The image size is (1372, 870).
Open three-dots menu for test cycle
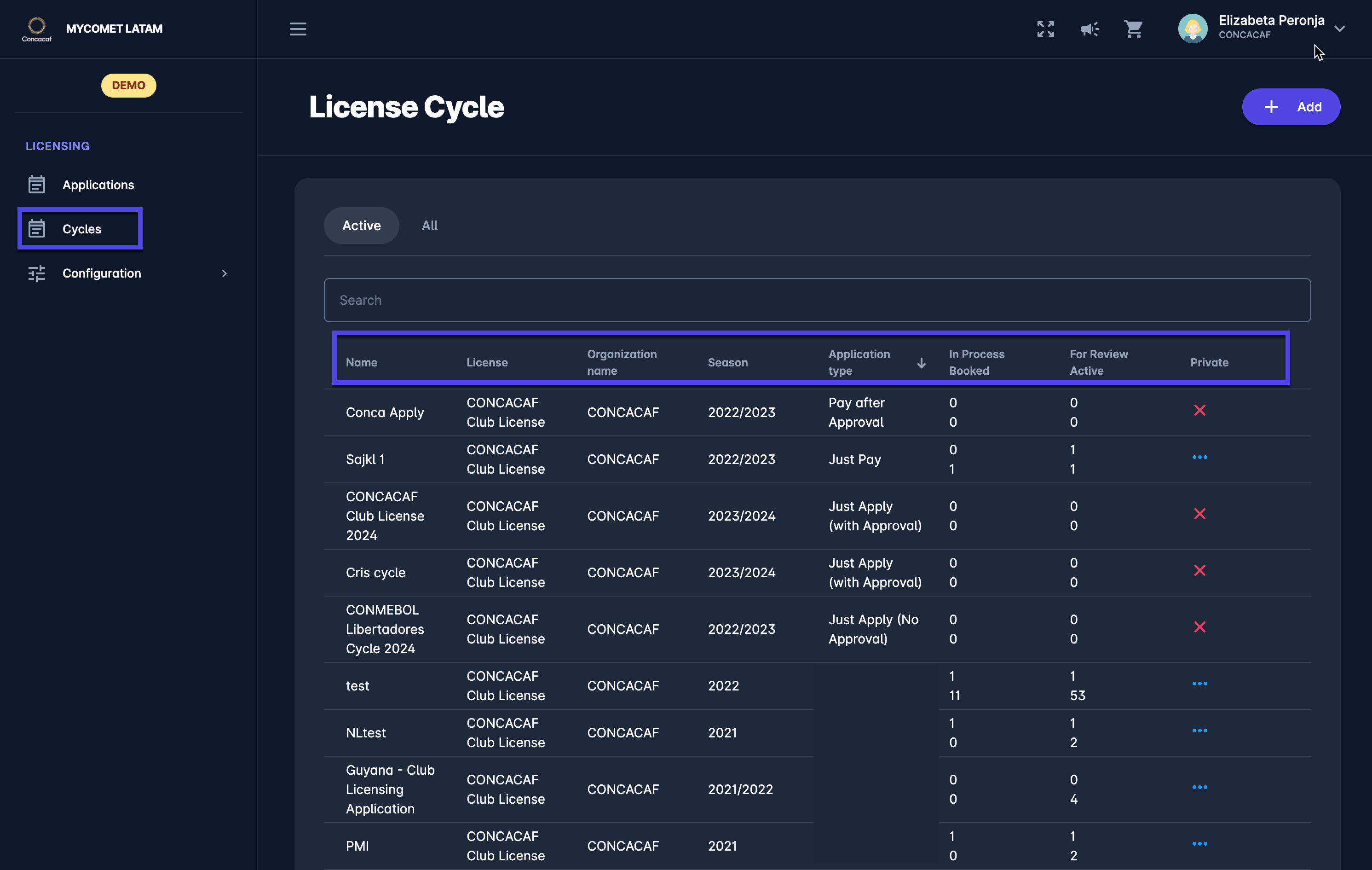pyautogui.click(x=1199, y=684)
